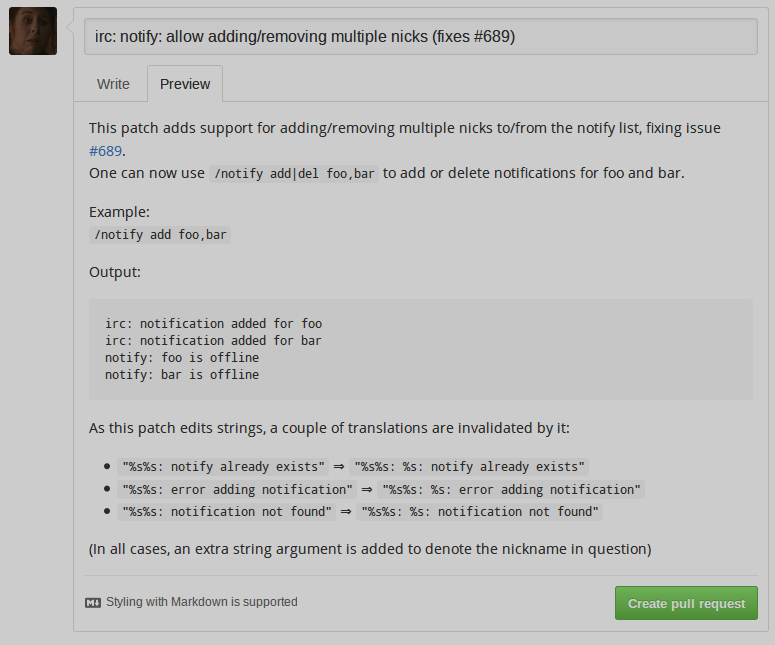Image resolution: width=775 pixels, height=645 pixels.
Task: Click the example snippet "/notify add foo,bar"
Action: pyautogui.click(x=160, y=235)
